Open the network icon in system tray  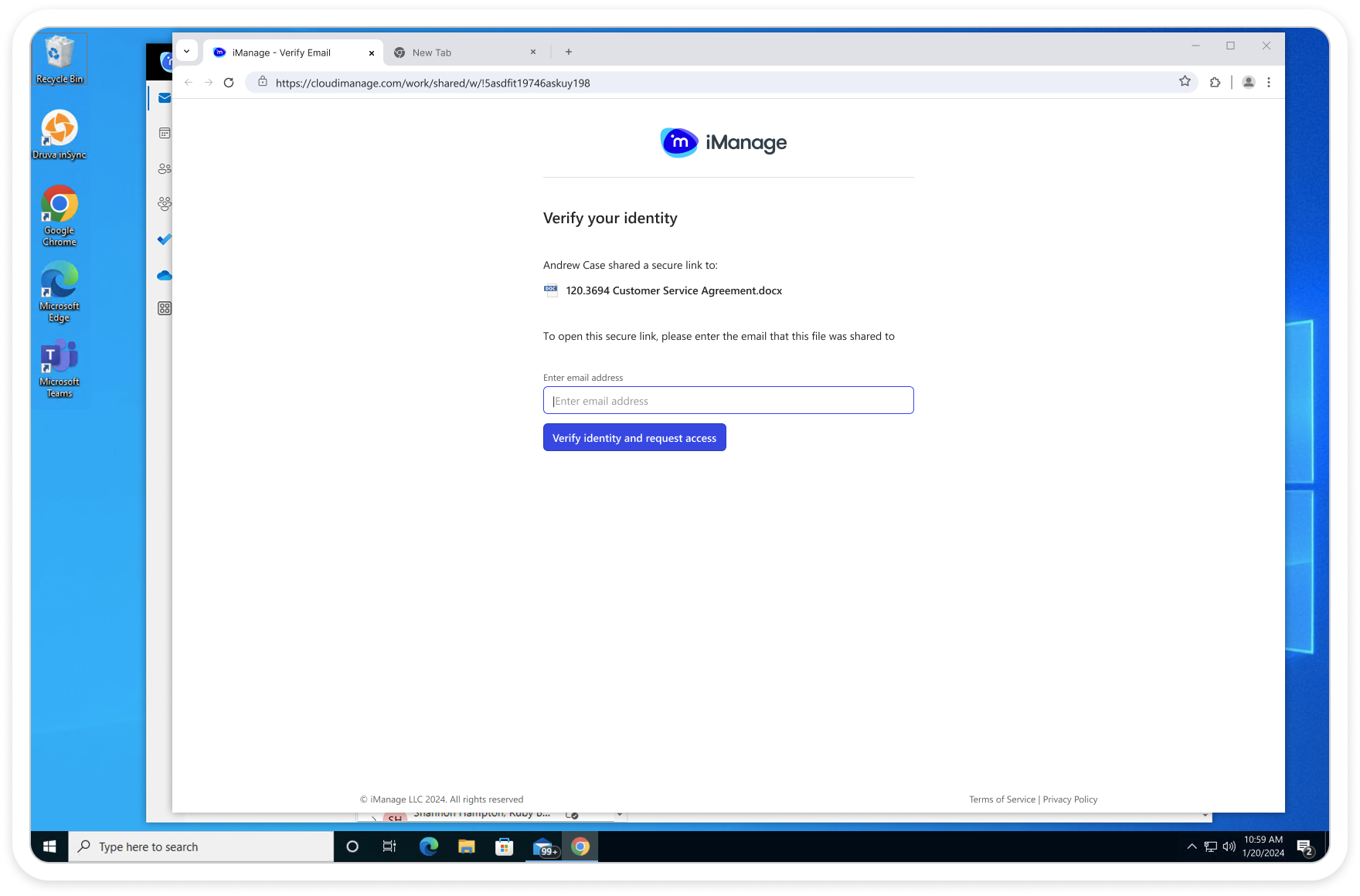click(x=1210, y=847)
